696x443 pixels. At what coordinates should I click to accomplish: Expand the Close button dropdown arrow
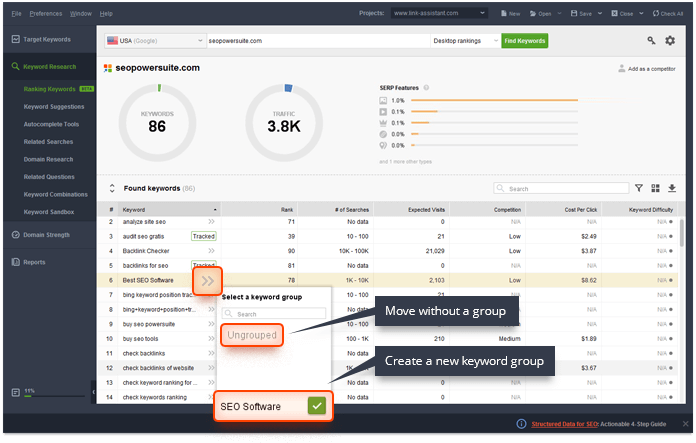point(641,14)
